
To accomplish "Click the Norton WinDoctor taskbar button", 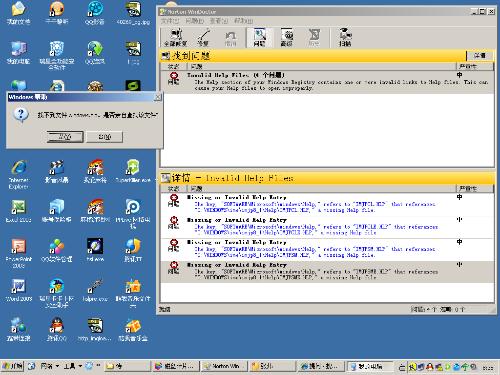I will pyautogui.click(x=225, y=366).
